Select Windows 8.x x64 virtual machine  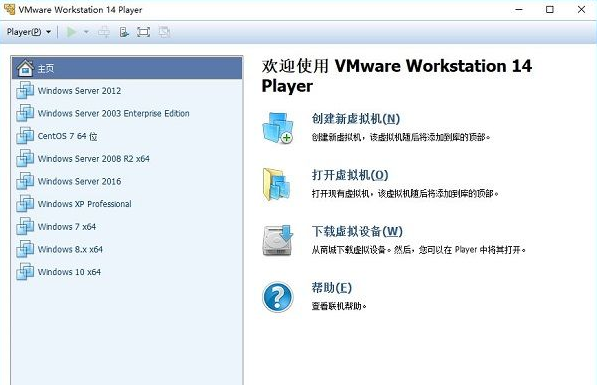tap(127, 249)
